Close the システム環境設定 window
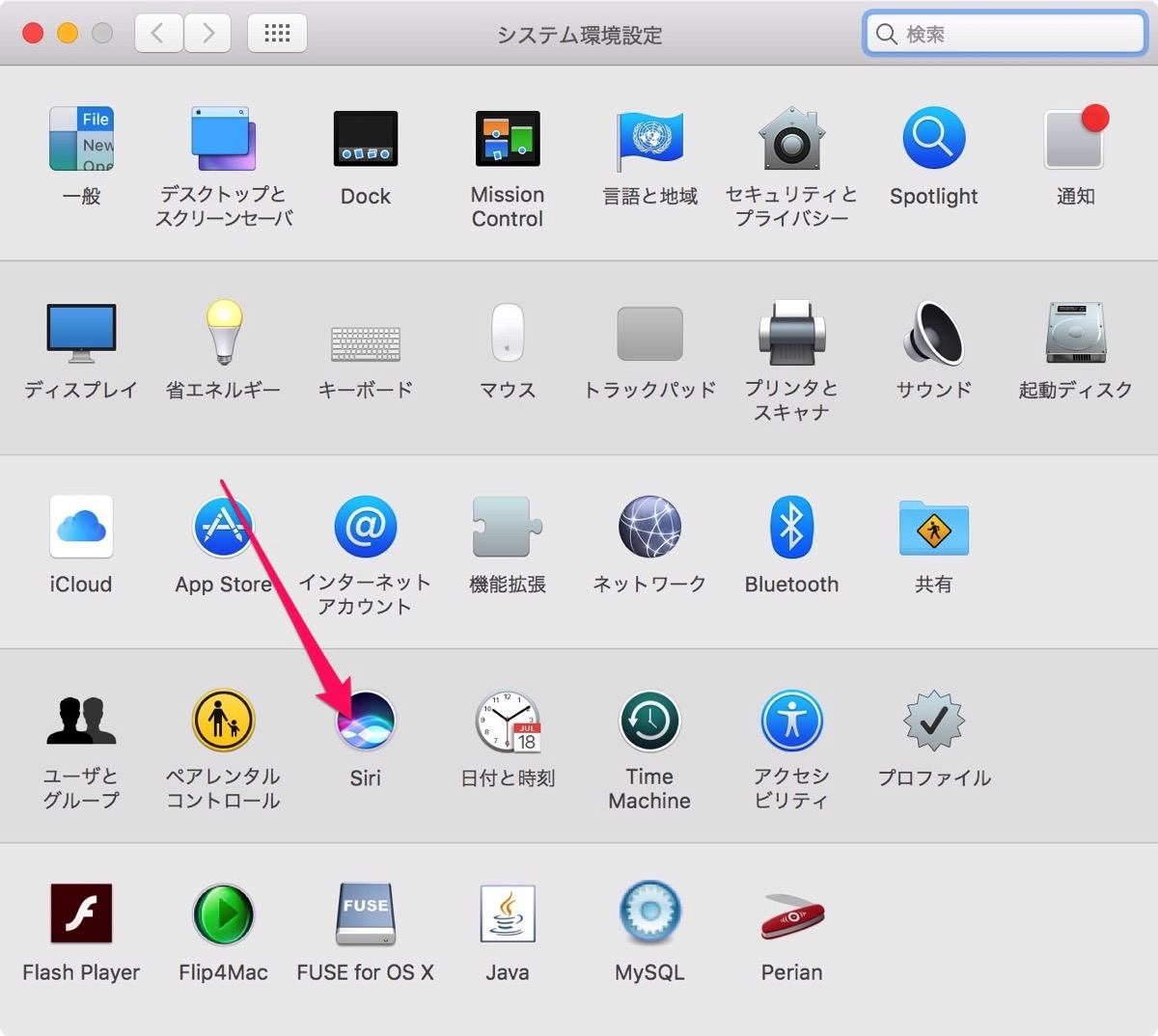 pyautogui.click(x=33, y=34)
